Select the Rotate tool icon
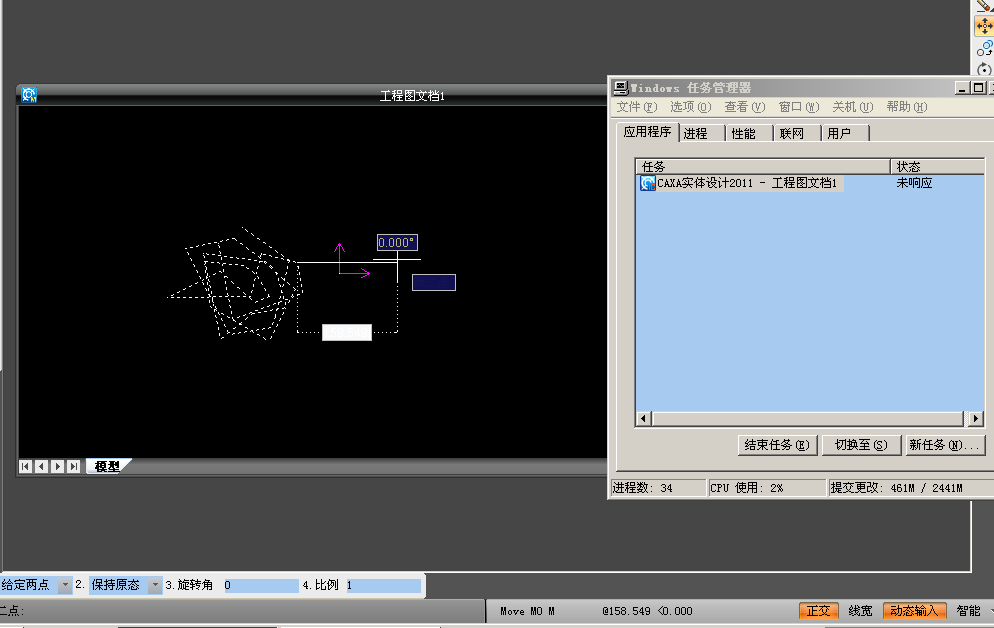Image resolution: width=994 pixels, height=628 pixels. [984, 69]
